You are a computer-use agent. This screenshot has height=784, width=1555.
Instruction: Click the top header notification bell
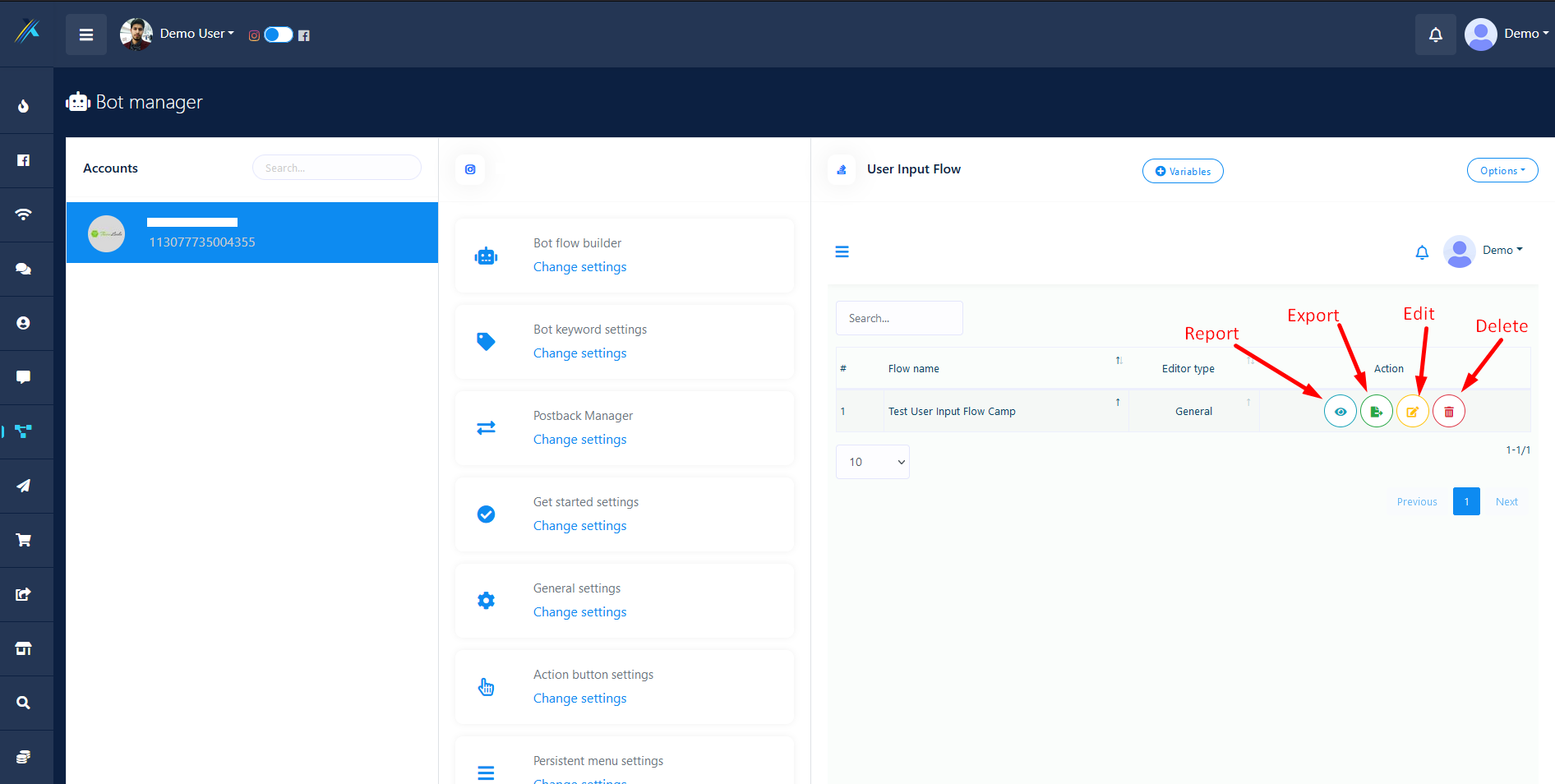1436,35
